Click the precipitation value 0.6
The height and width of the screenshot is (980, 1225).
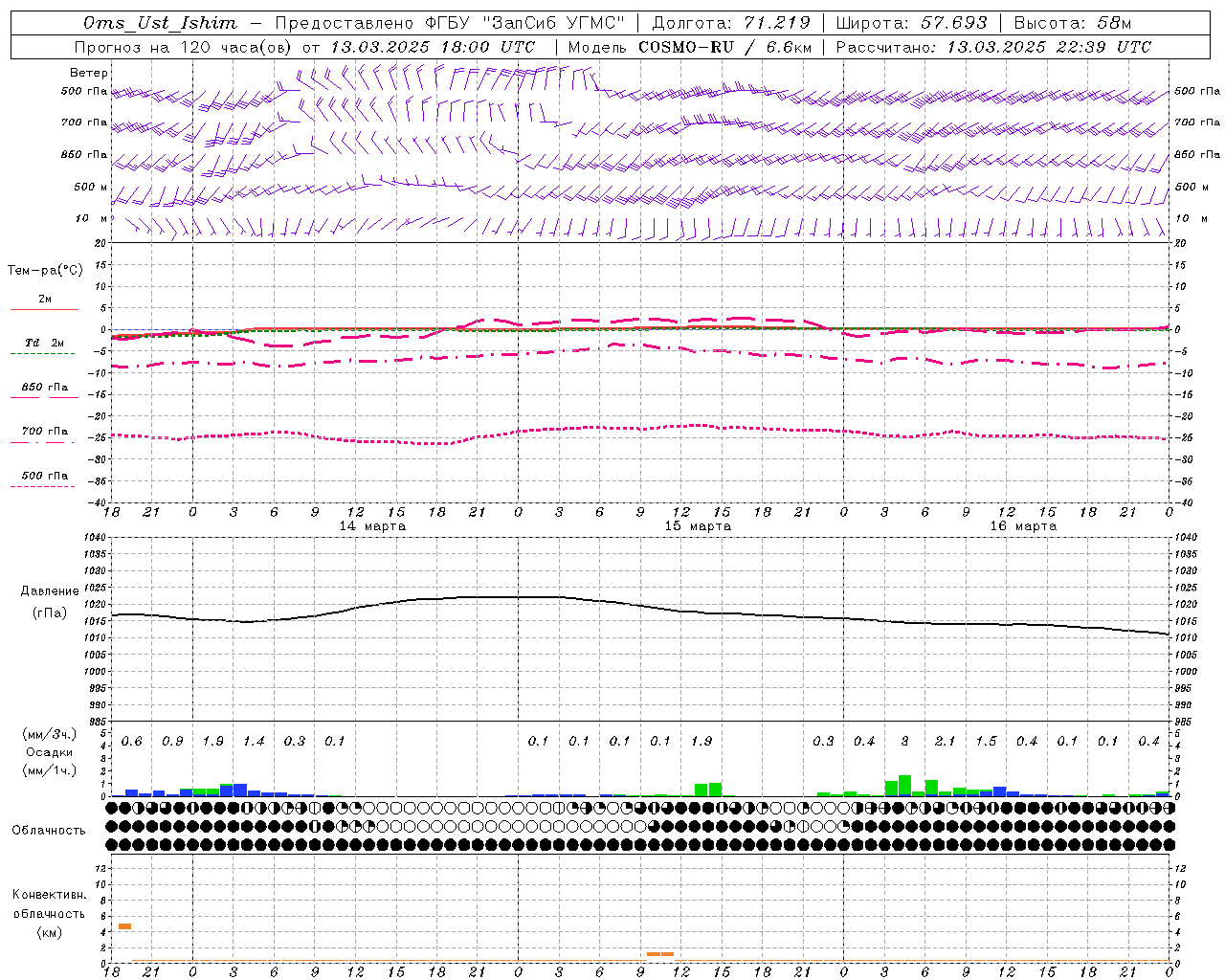tap(132, 742)
